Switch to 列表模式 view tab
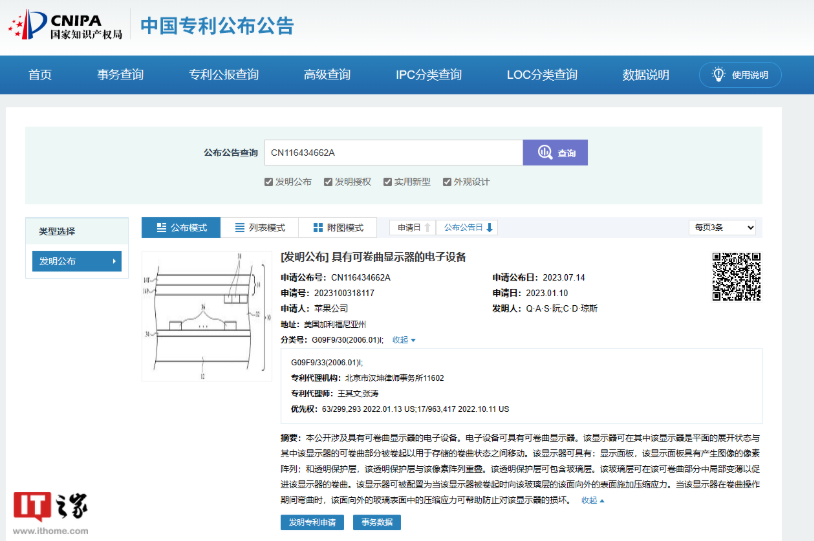This screenshot has width=814, height=541. click(260, 227)
